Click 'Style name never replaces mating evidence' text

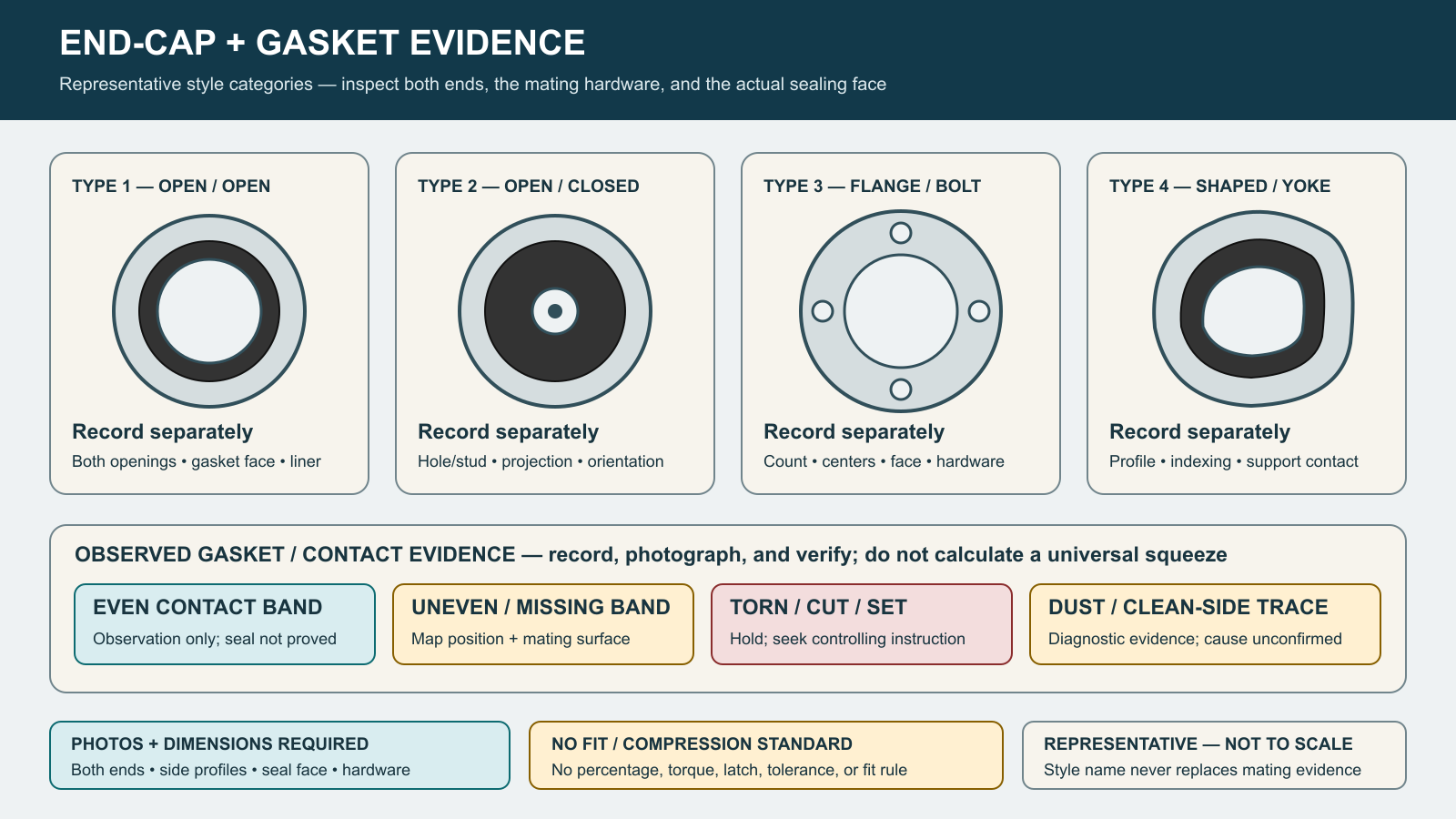click(1202, 770)
